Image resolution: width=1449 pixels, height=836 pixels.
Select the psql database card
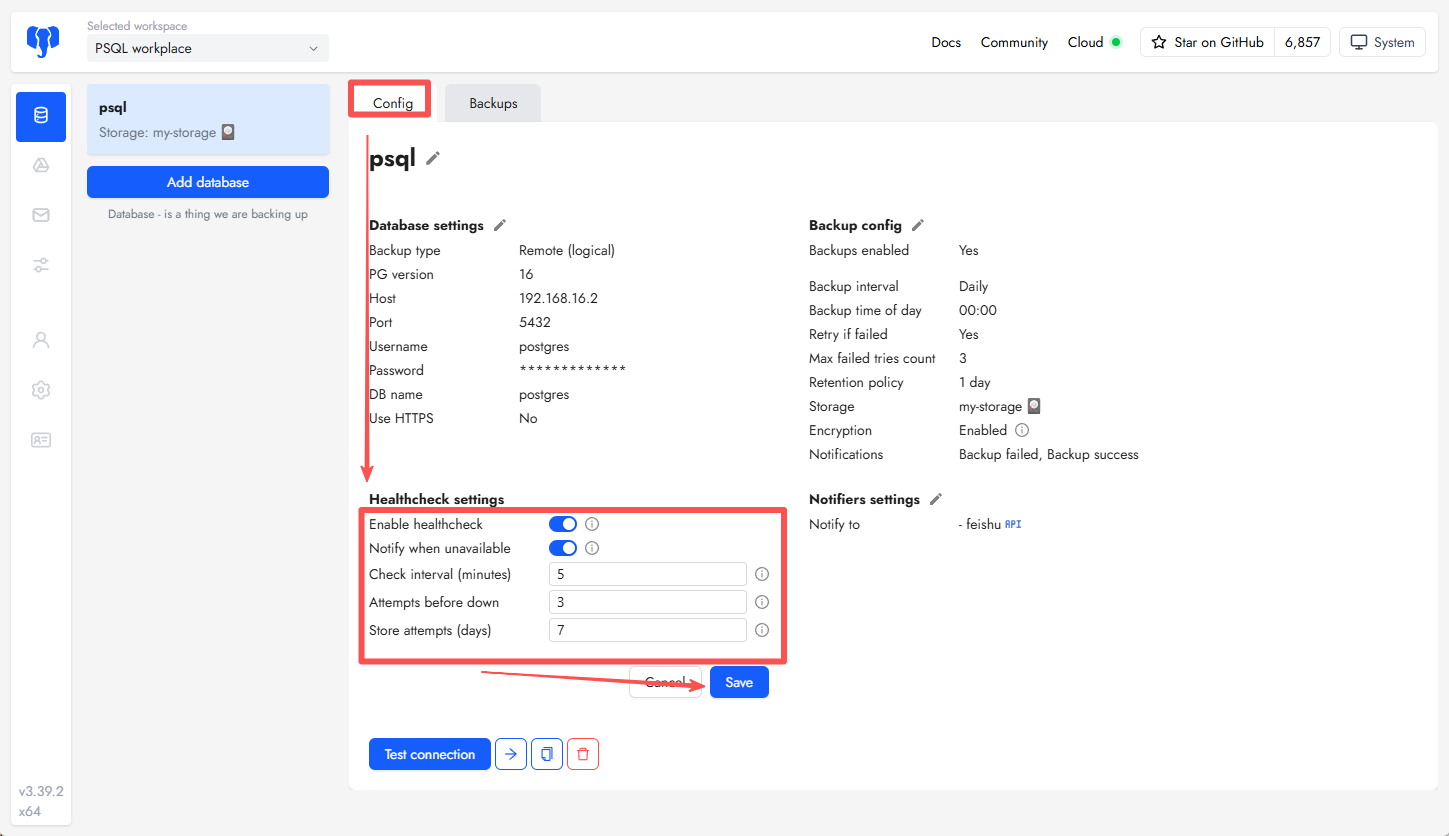click(208, 119)
